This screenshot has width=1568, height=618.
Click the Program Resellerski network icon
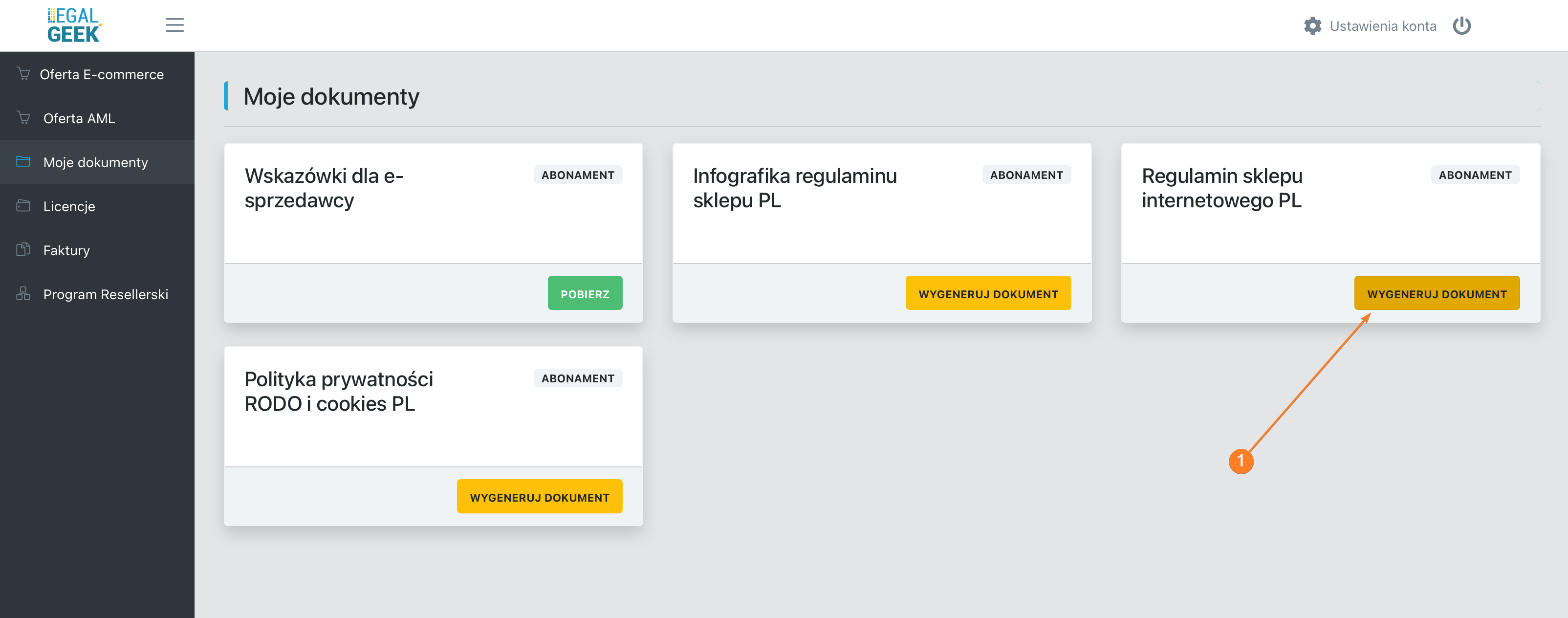point(24,294)
